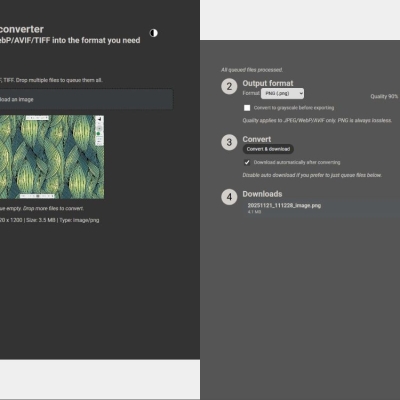Click the step 4 number badge

coord(229,197)
